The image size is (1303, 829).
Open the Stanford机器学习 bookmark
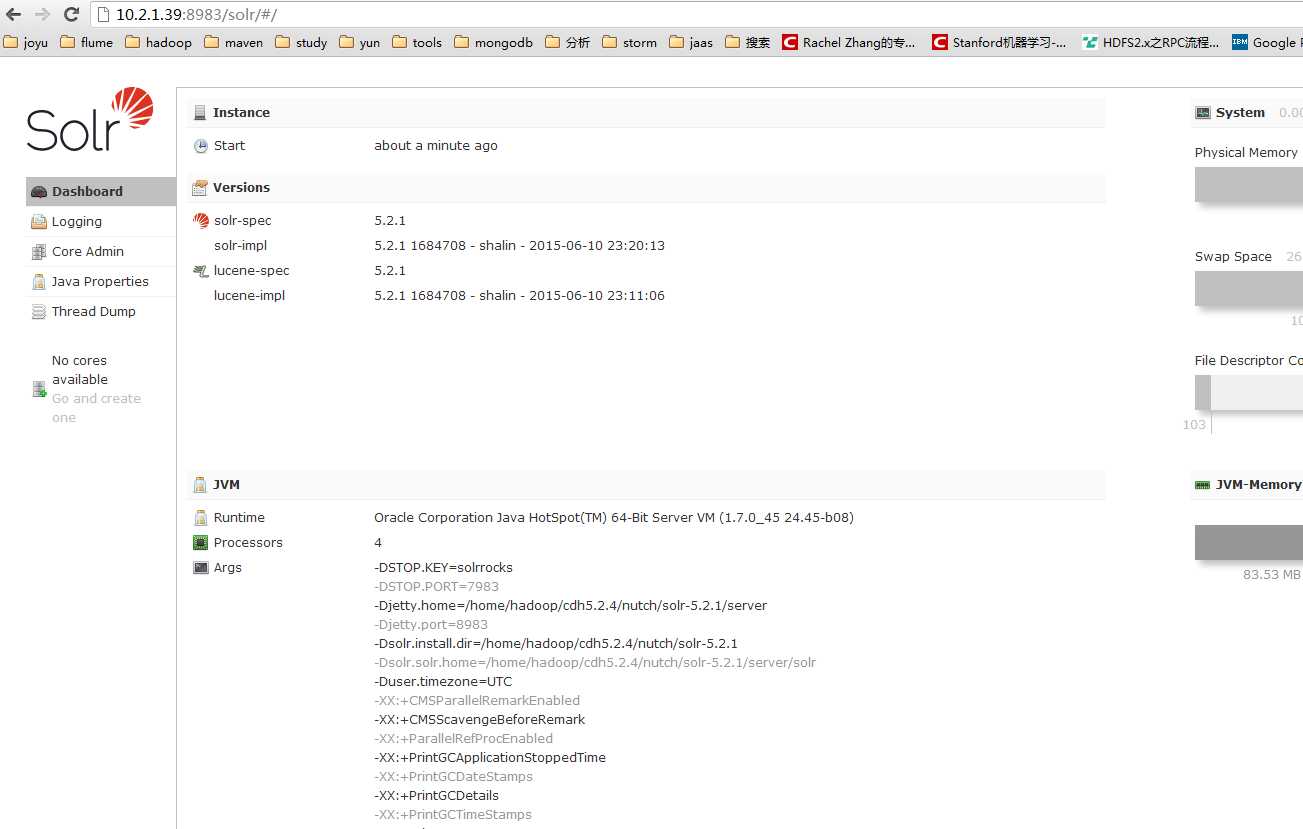pos(1000,42)
